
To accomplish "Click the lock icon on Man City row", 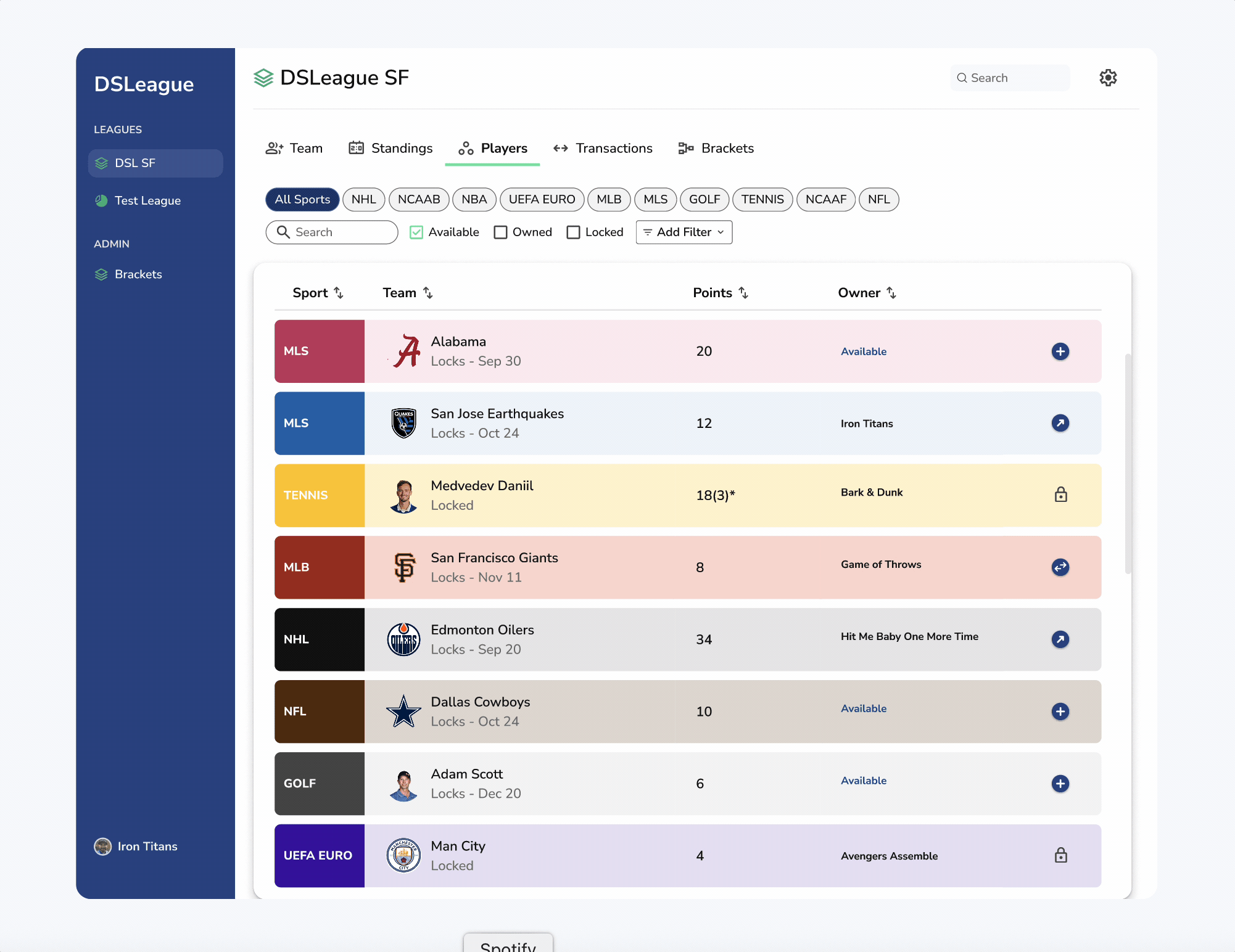I will 1060,856.
